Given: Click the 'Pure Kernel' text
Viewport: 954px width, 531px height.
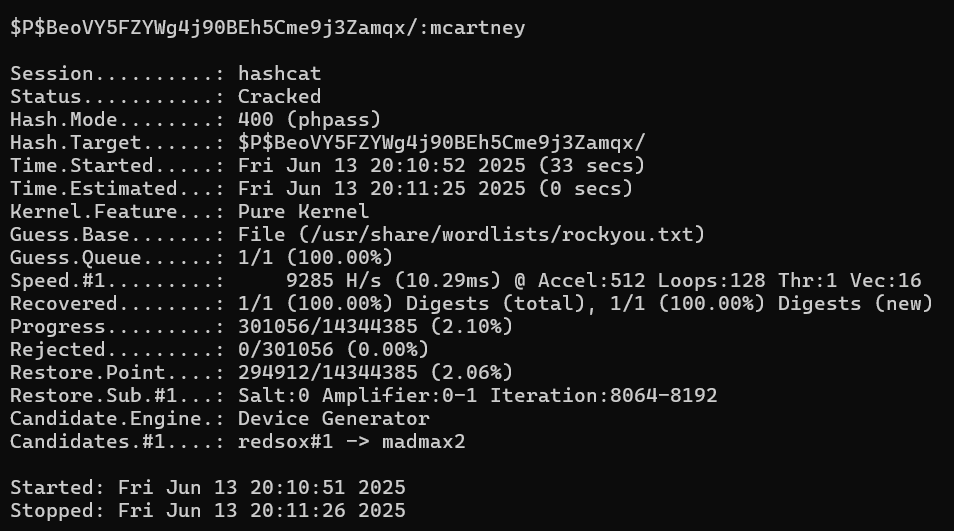Looking at the screenshot, I should (x=303, y=212).
